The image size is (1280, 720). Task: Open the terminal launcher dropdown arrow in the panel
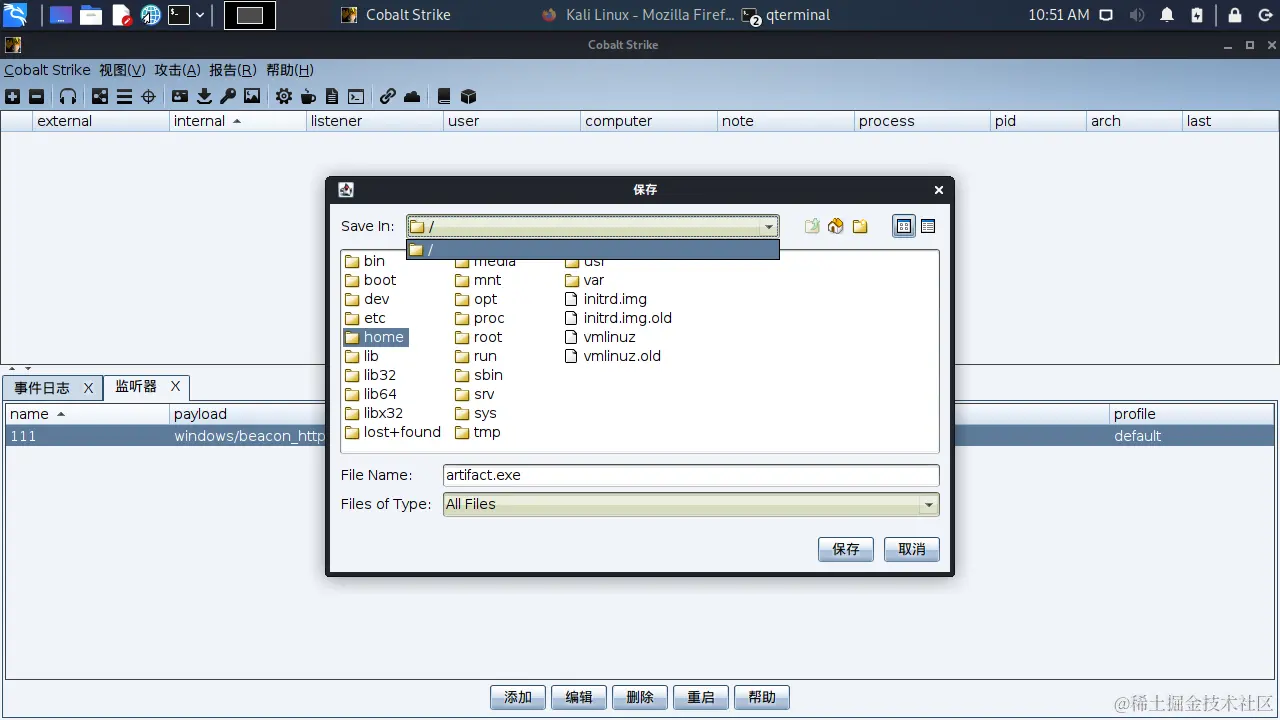pos(200,15)
